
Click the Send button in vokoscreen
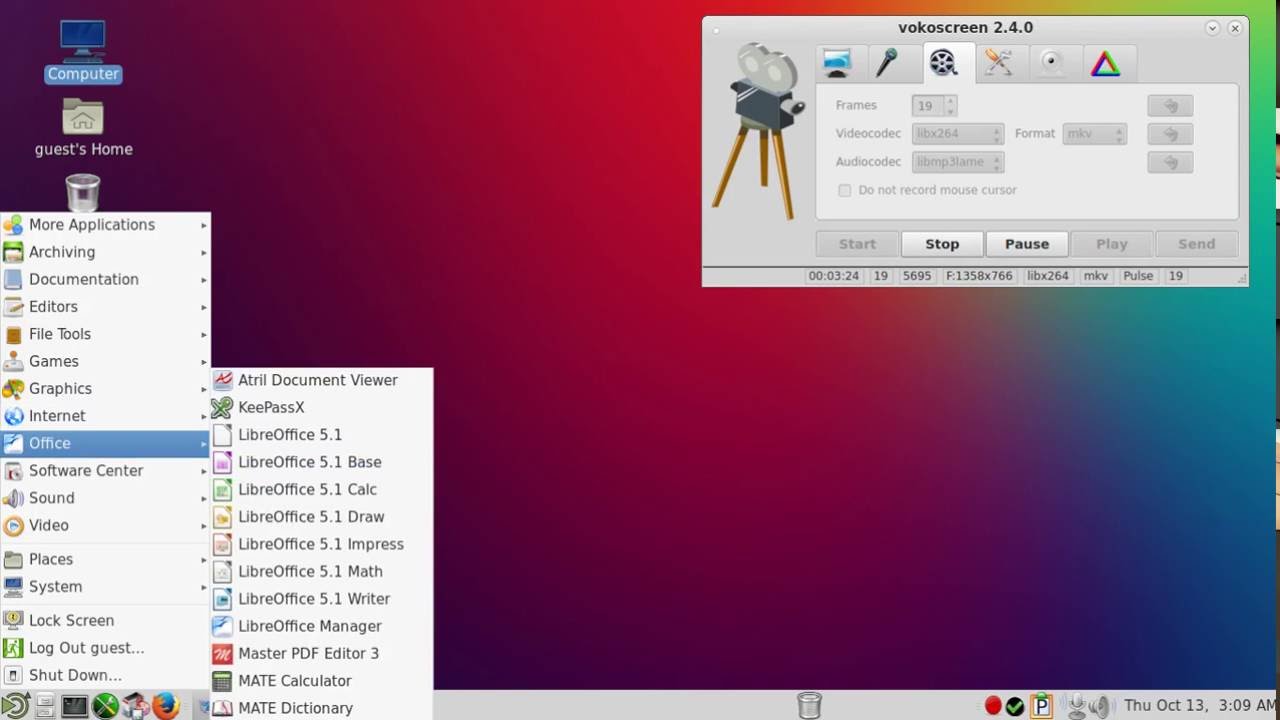tap(1196, 244)
